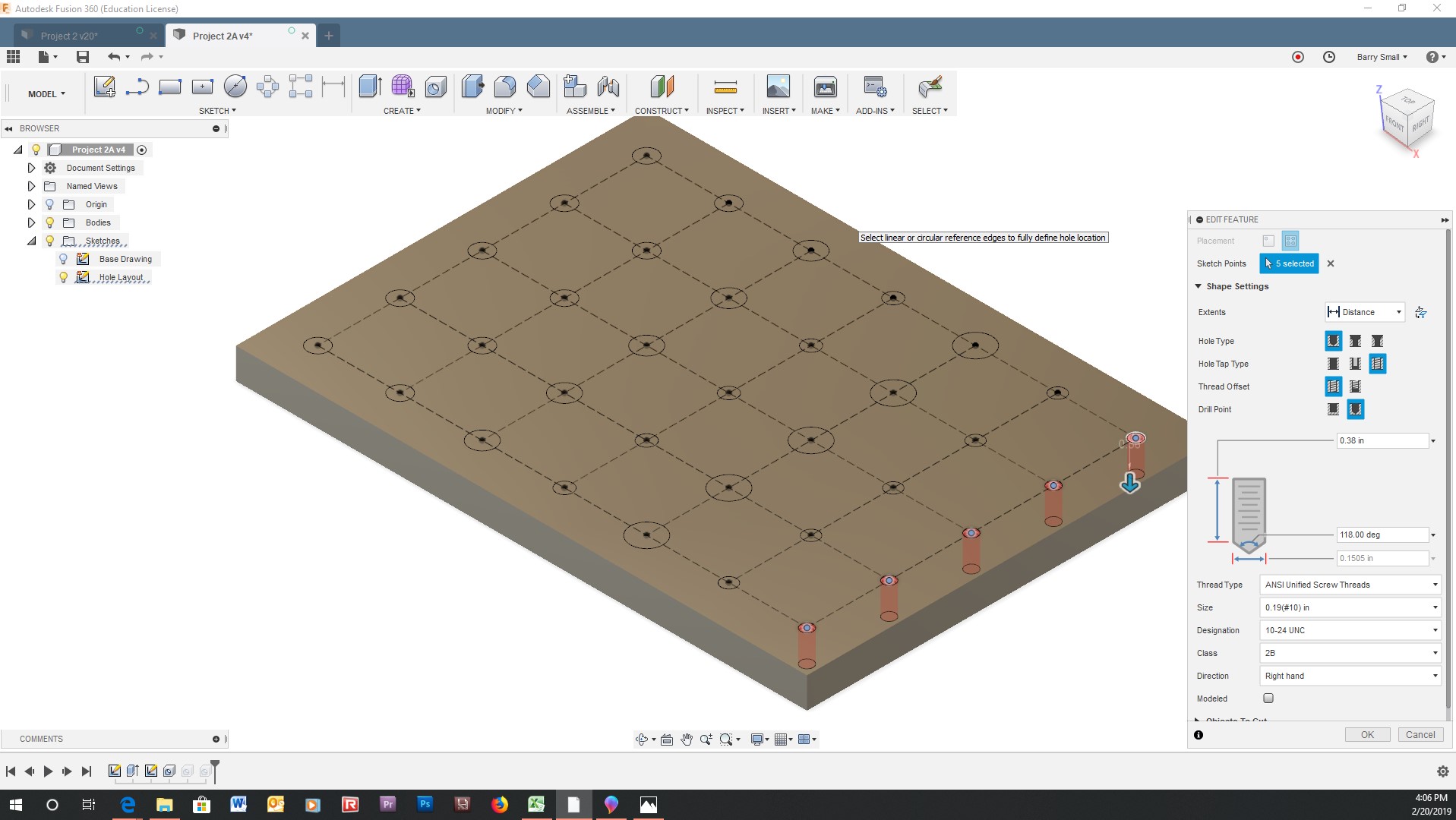Open the Thread Type dropdown
1456x820 pixels.
[x=1349, y=585]
